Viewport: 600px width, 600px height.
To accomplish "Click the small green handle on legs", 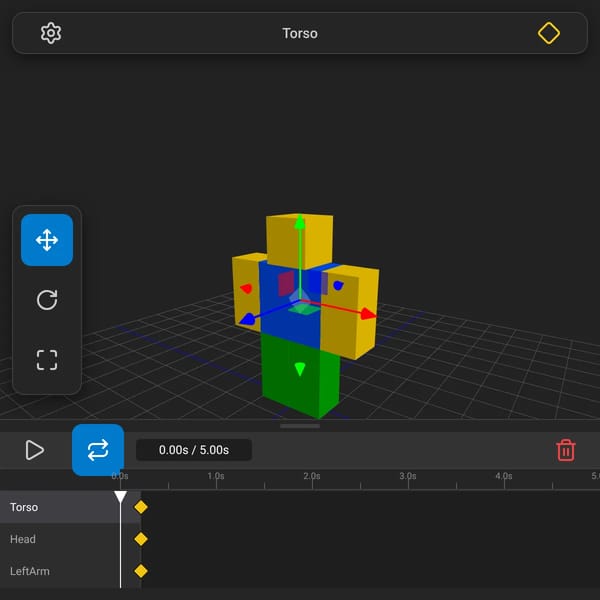I will (300, 369).
